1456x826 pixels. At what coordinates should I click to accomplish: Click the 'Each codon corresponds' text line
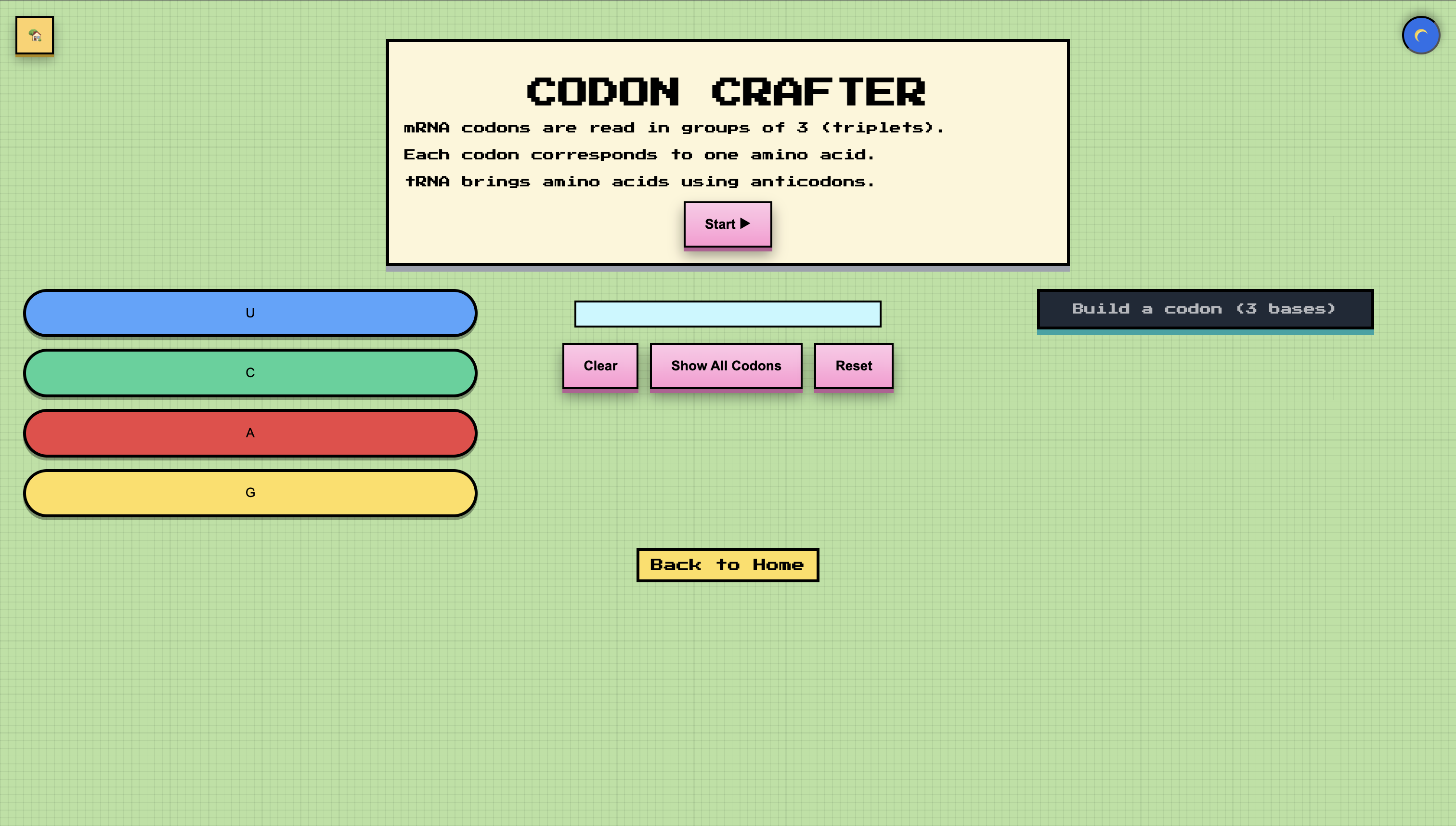(x=639, y=155)
